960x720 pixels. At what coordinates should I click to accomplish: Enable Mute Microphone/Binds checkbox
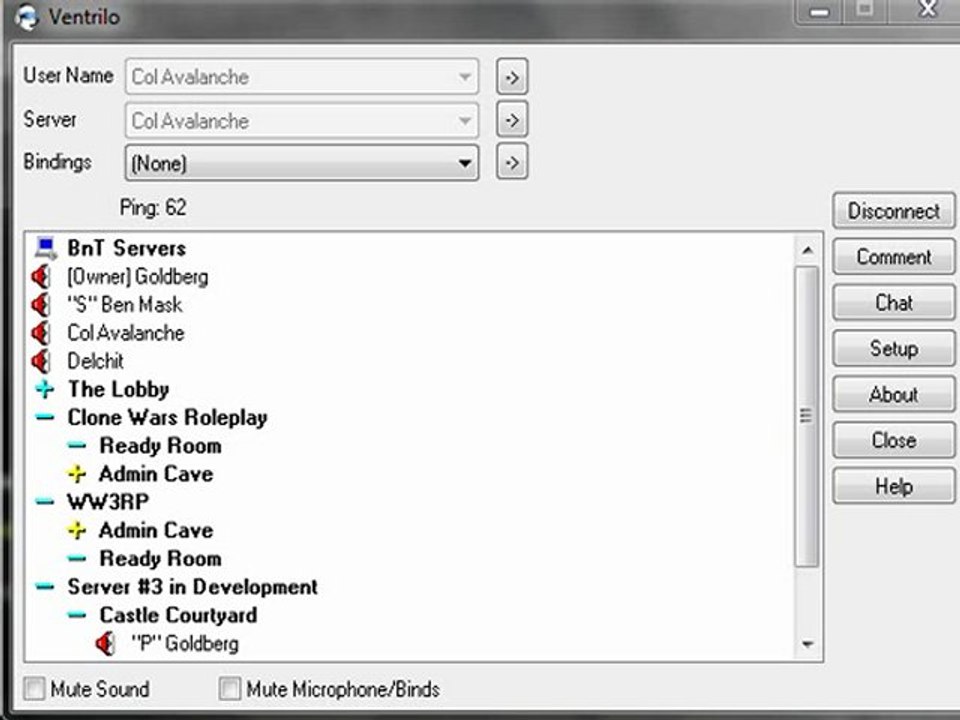pyautogui.click(x=230, y=688)
